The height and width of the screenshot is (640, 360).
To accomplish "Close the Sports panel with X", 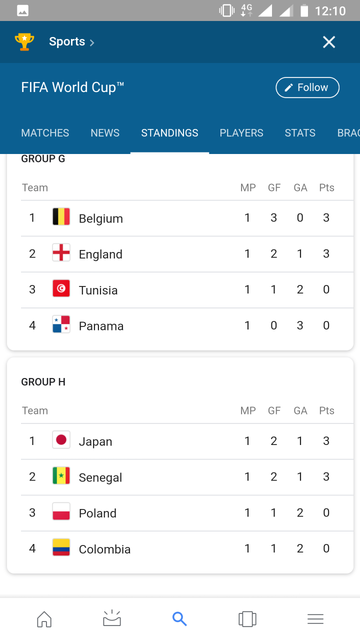I will tap(329, 42).
